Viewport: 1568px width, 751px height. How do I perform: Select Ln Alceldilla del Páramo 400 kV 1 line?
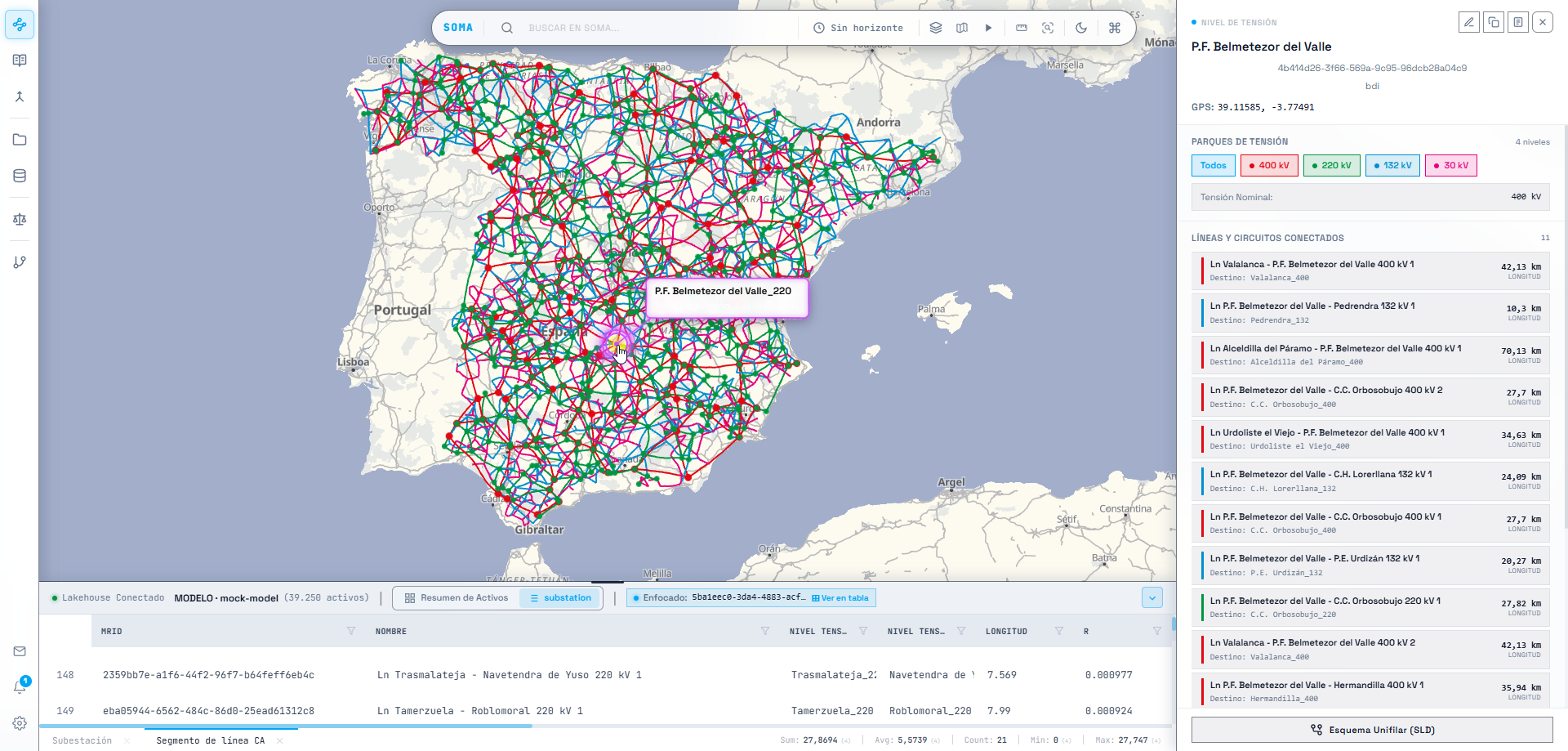point(1370,355)
